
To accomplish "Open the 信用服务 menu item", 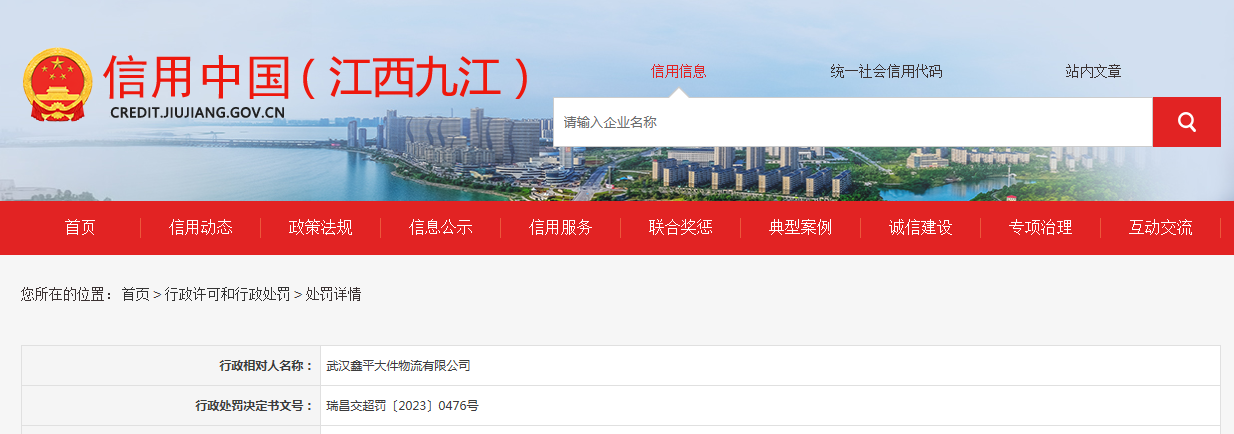I will [x=561, y=227].
